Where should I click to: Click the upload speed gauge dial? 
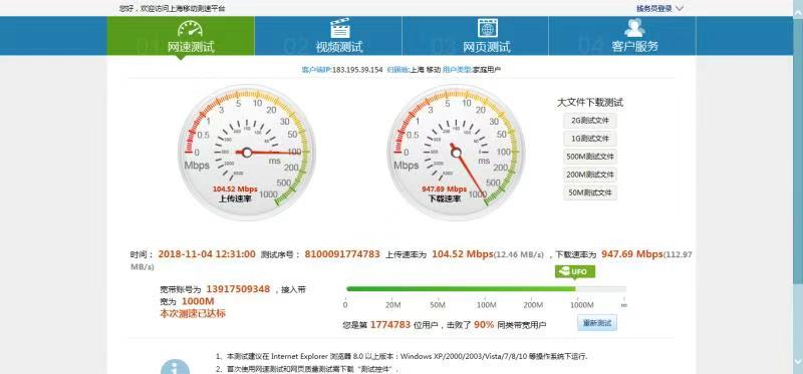coord(247,152)
